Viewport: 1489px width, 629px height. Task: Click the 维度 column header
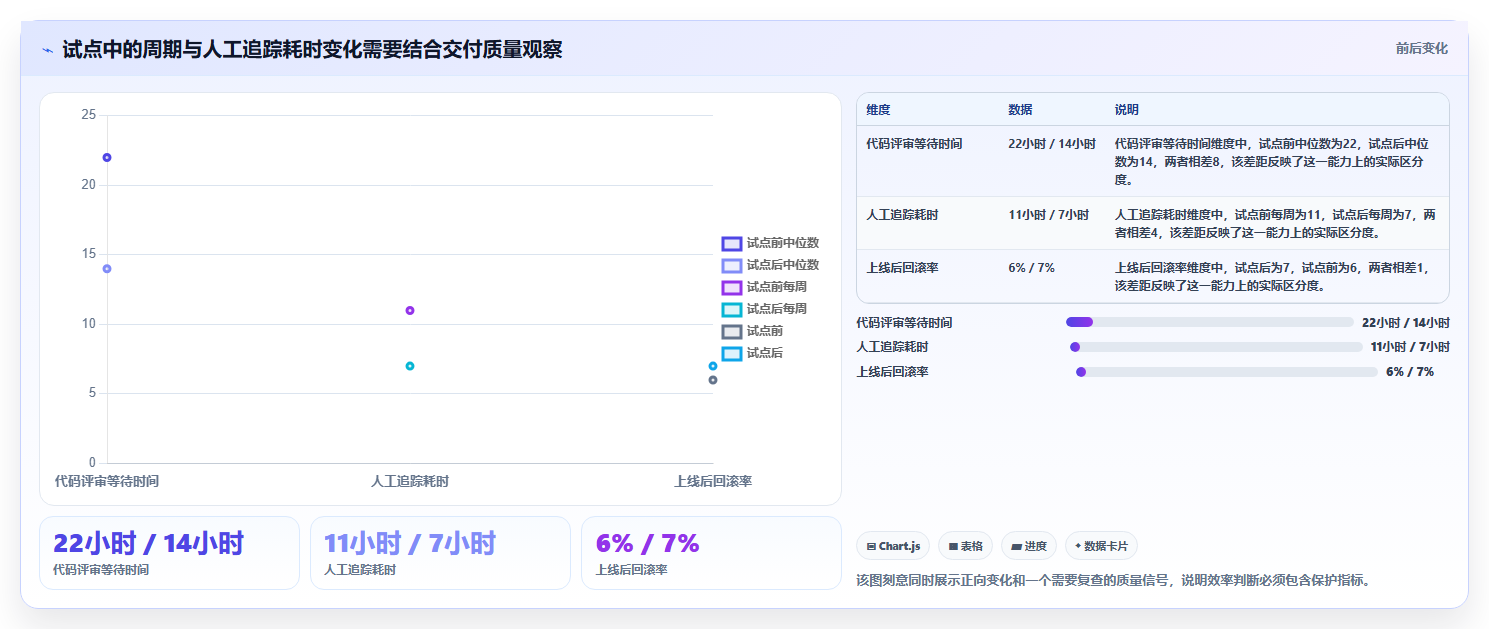879,110
